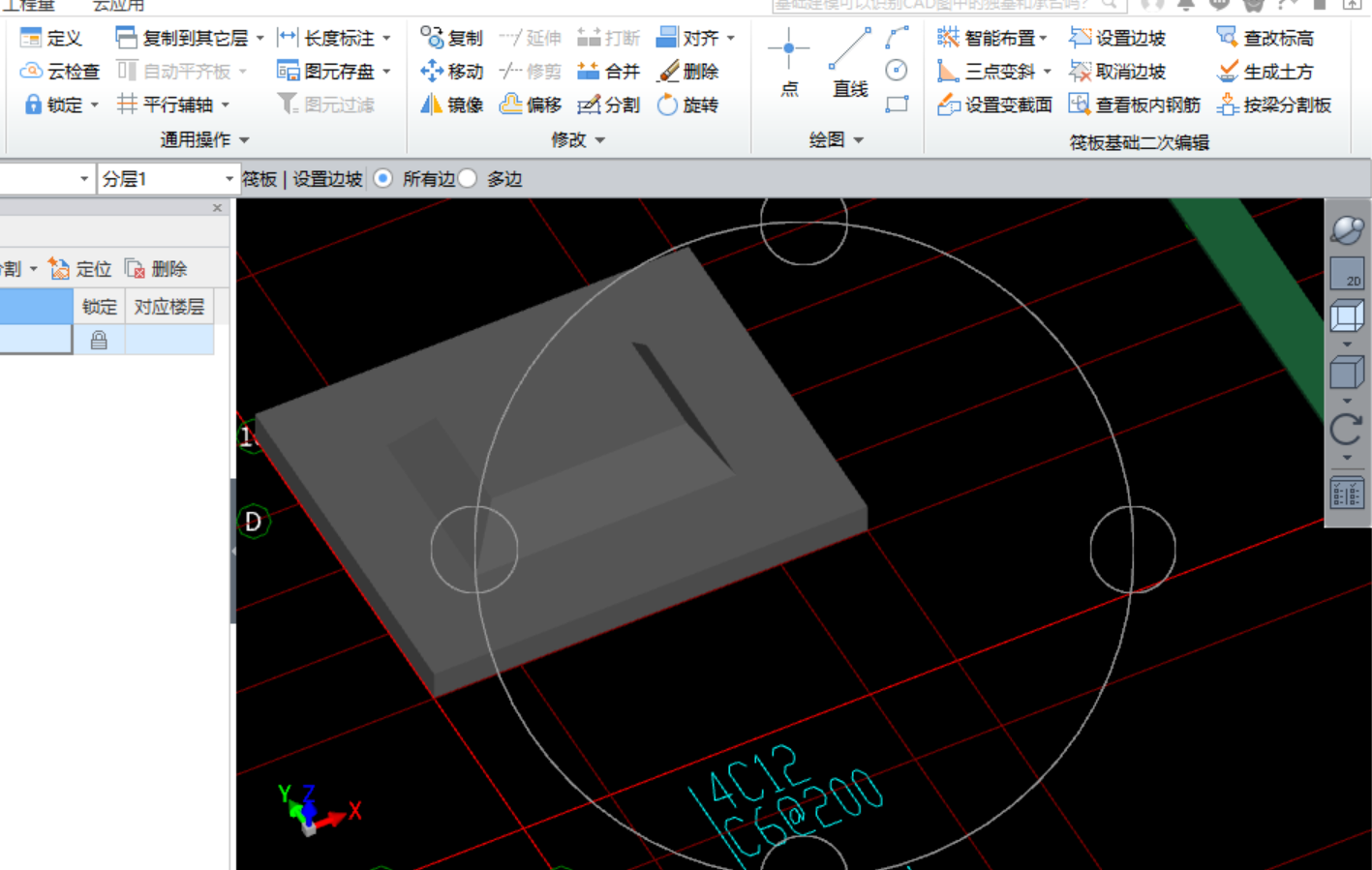Open the 三点变斜 dropdown arrow
This screenshot has height=870, width=1372.
[x=1048, y=72]
